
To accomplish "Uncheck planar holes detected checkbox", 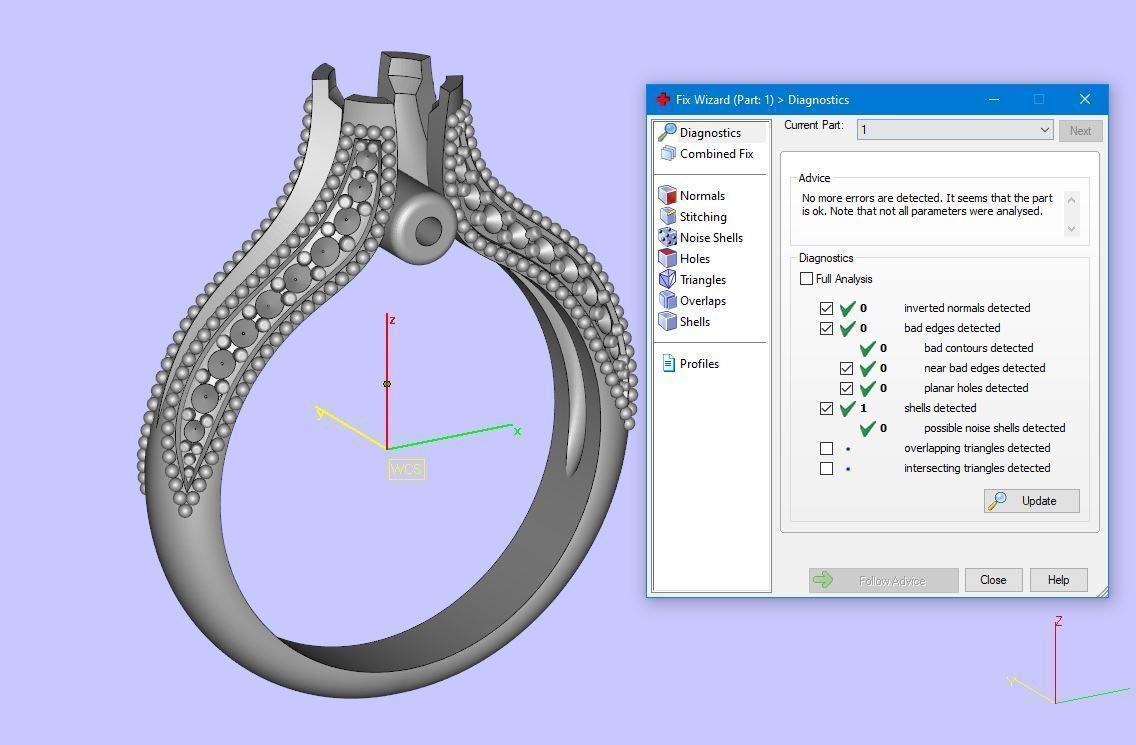I will pyautogui.click(x=846, y=388).
